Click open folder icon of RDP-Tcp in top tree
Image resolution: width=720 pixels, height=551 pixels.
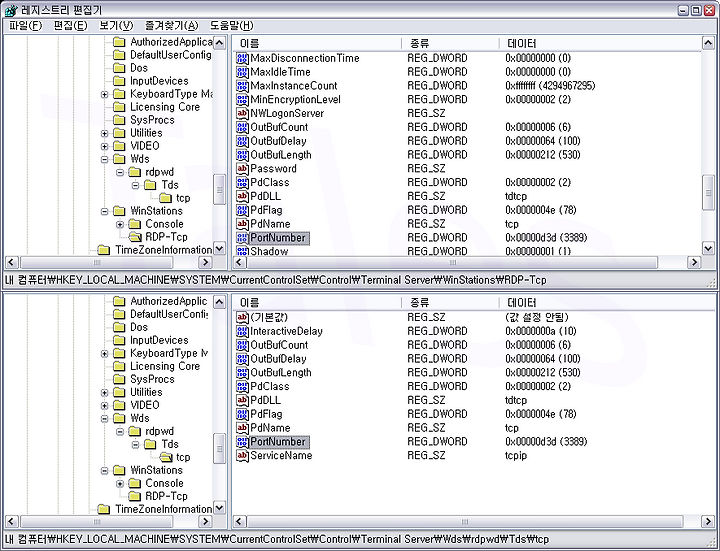[135, 237]
